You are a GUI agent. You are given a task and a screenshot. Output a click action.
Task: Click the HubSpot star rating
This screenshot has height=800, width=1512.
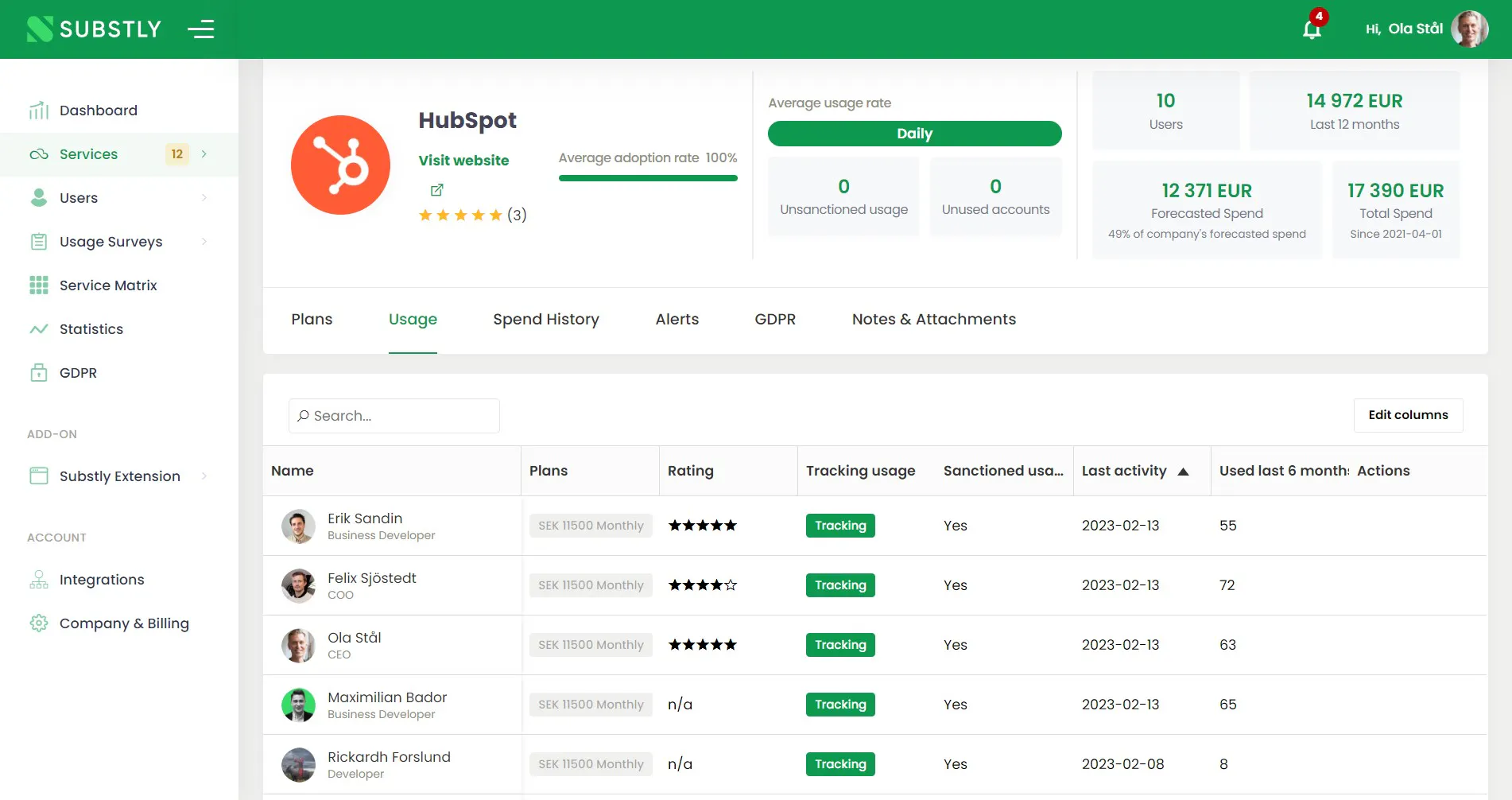[x=461, y=215]
